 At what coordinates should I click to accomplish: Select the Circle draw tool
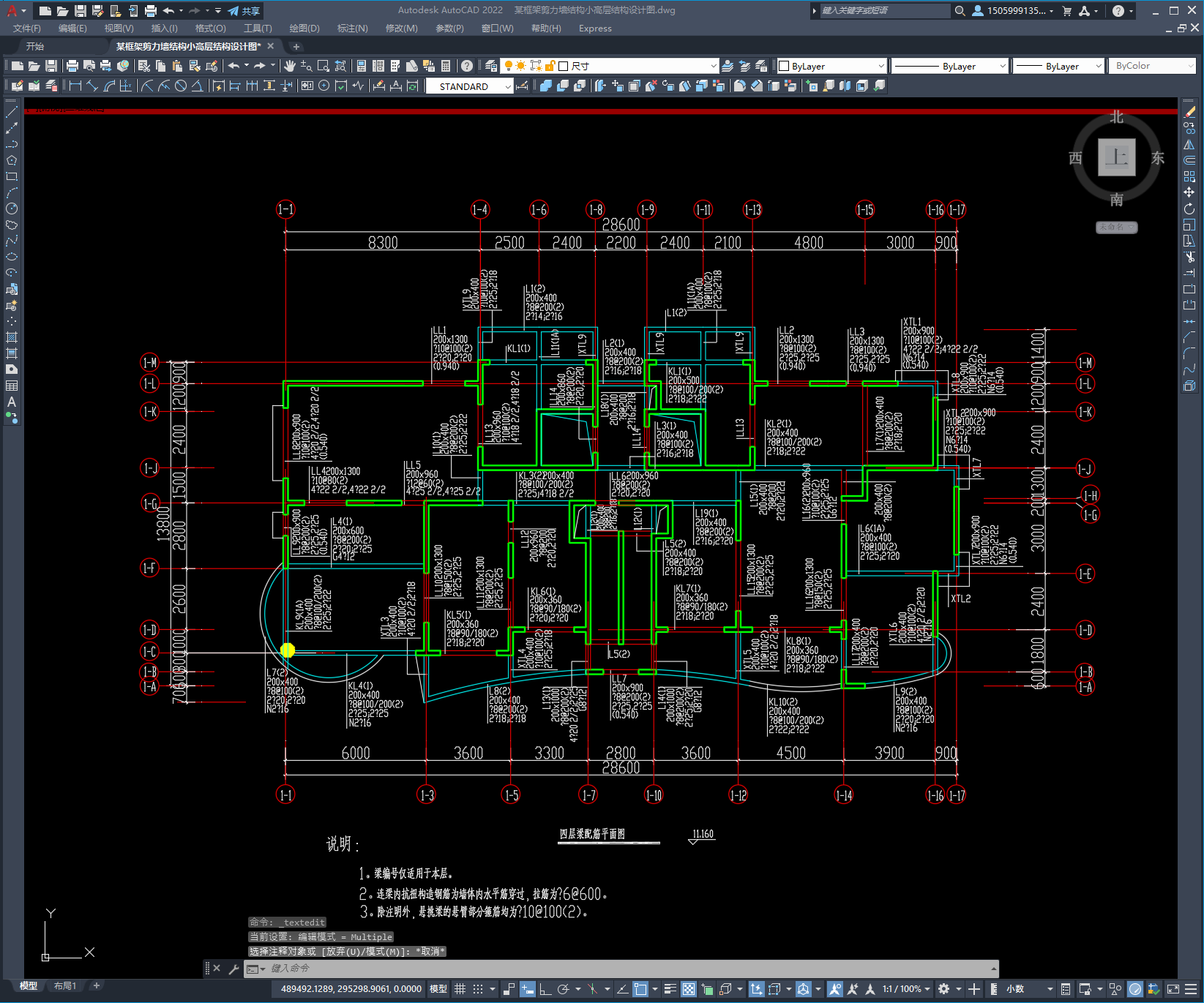[x=12, y=209]
